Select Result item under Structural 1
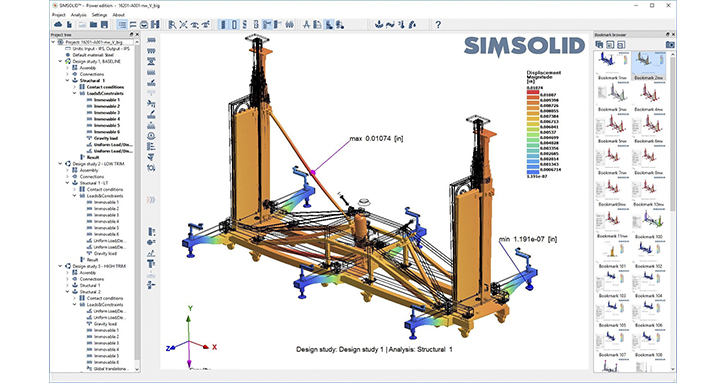The height and width of the screenshot is (383, 726). point(93,157)
